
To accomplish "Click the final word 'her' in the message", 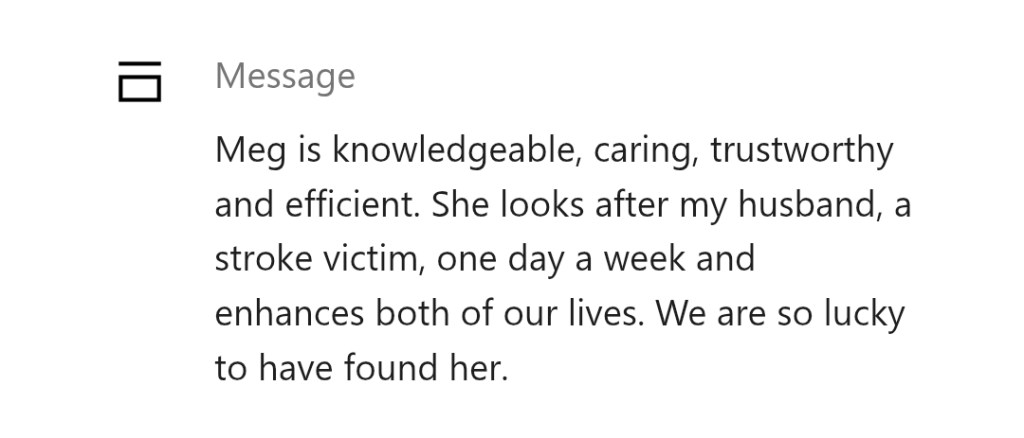I will click(484, 369).
